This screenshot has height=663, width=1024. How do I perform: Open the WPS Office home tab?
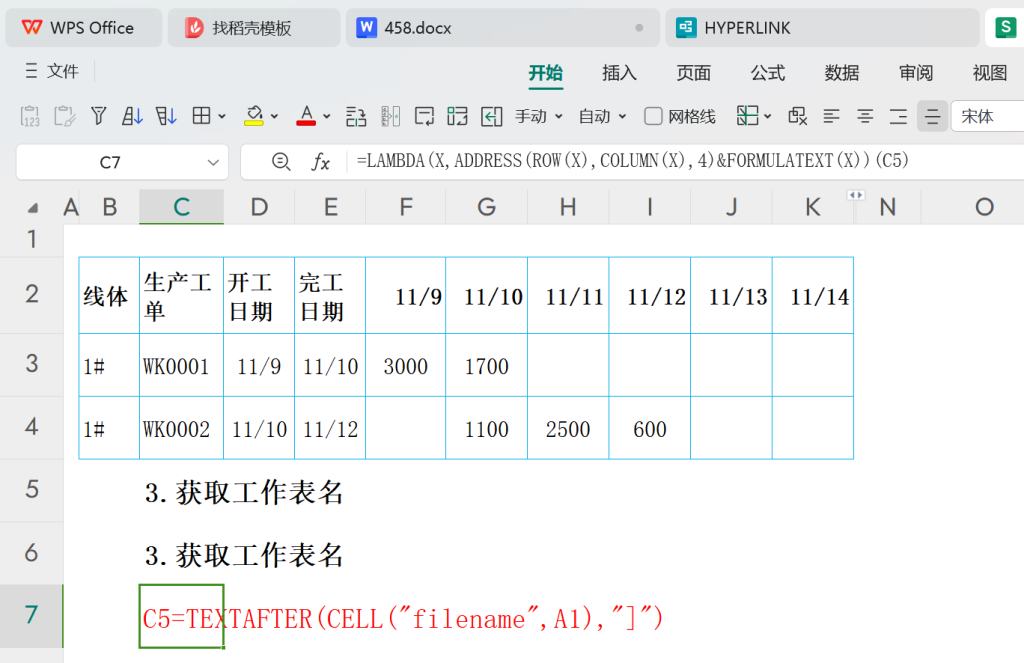84,27
